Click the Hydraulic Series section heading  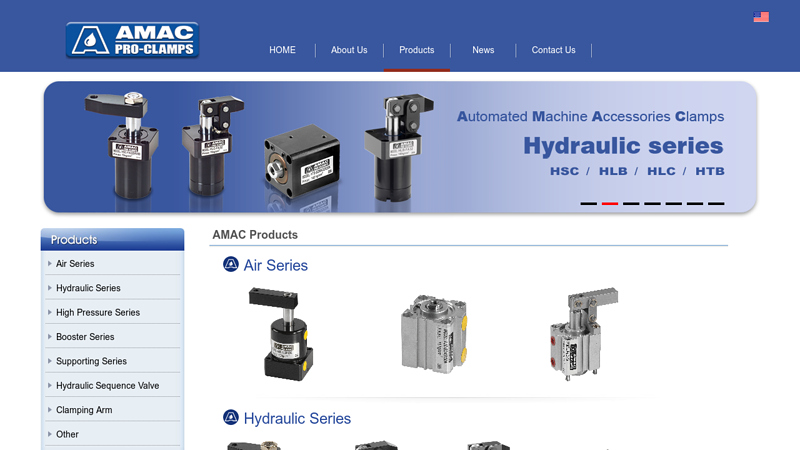click(297, 418)
